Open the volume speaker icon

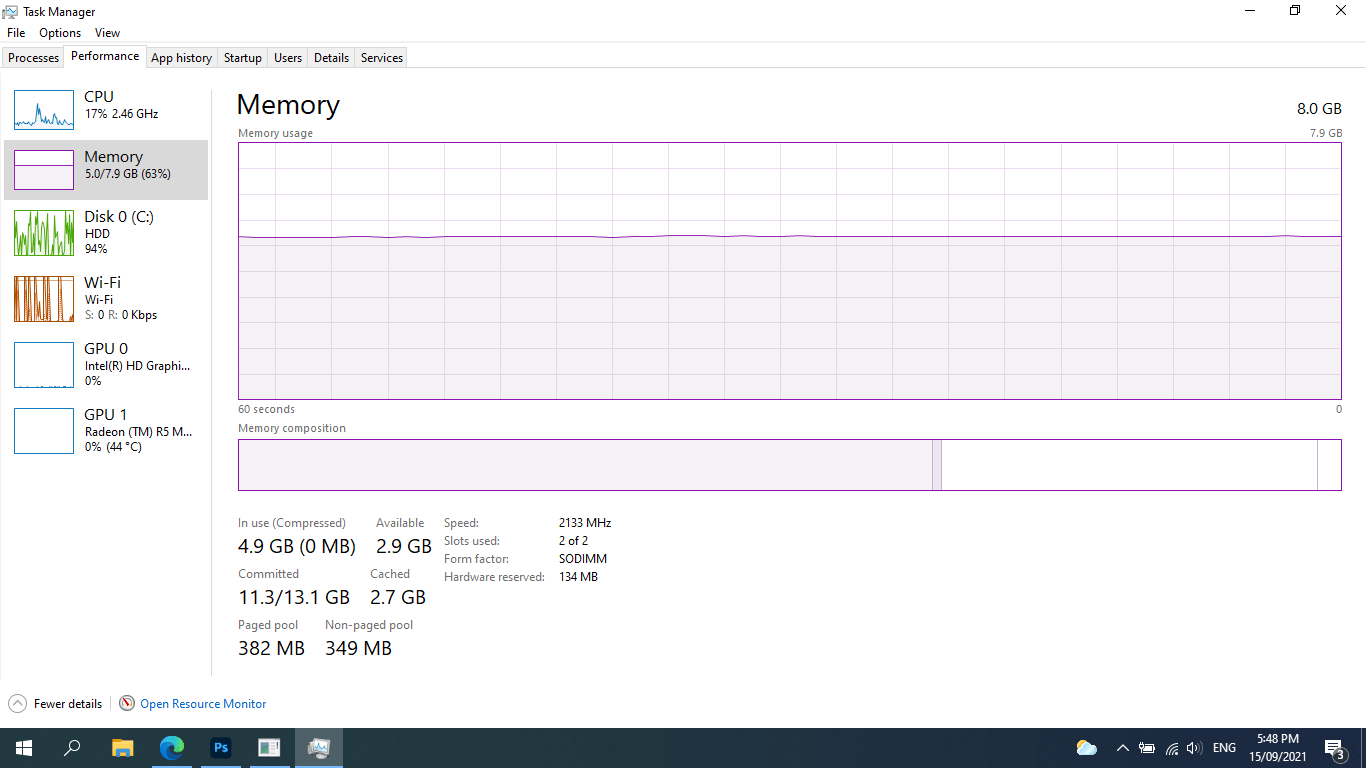coord(1193,748)
